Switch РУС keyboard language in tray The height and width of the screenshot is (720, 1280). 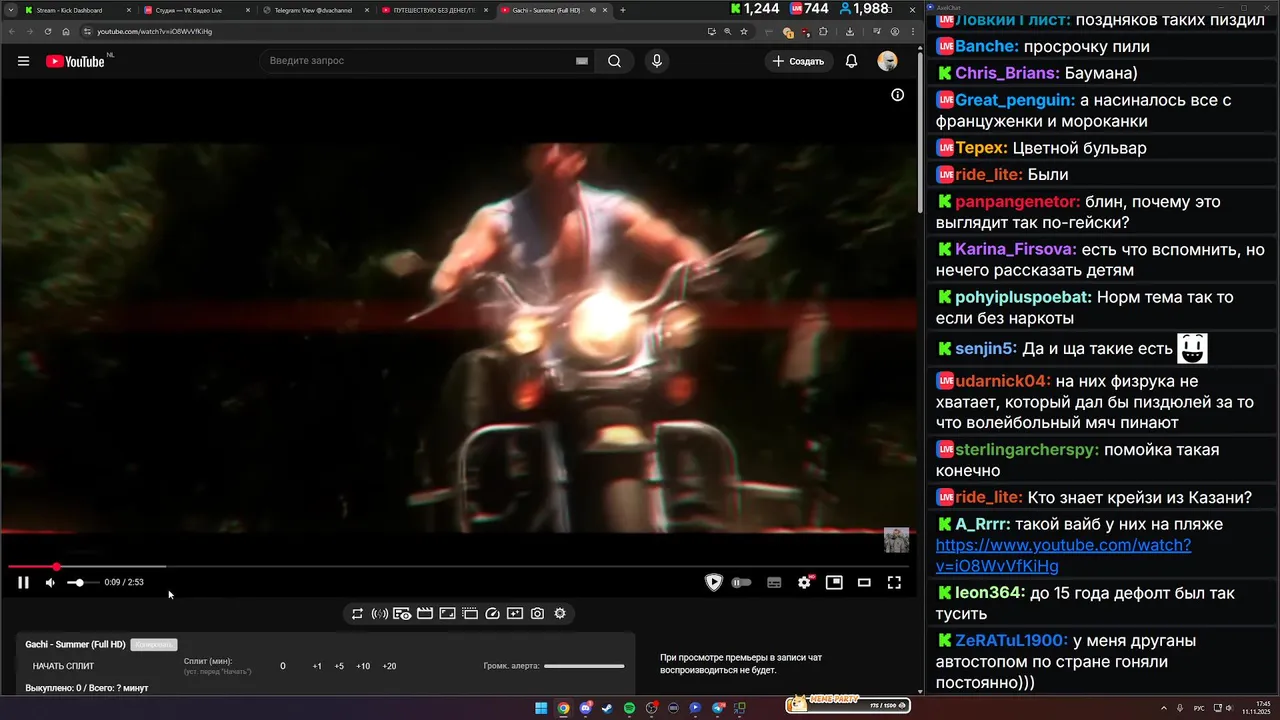(1199, 708)
